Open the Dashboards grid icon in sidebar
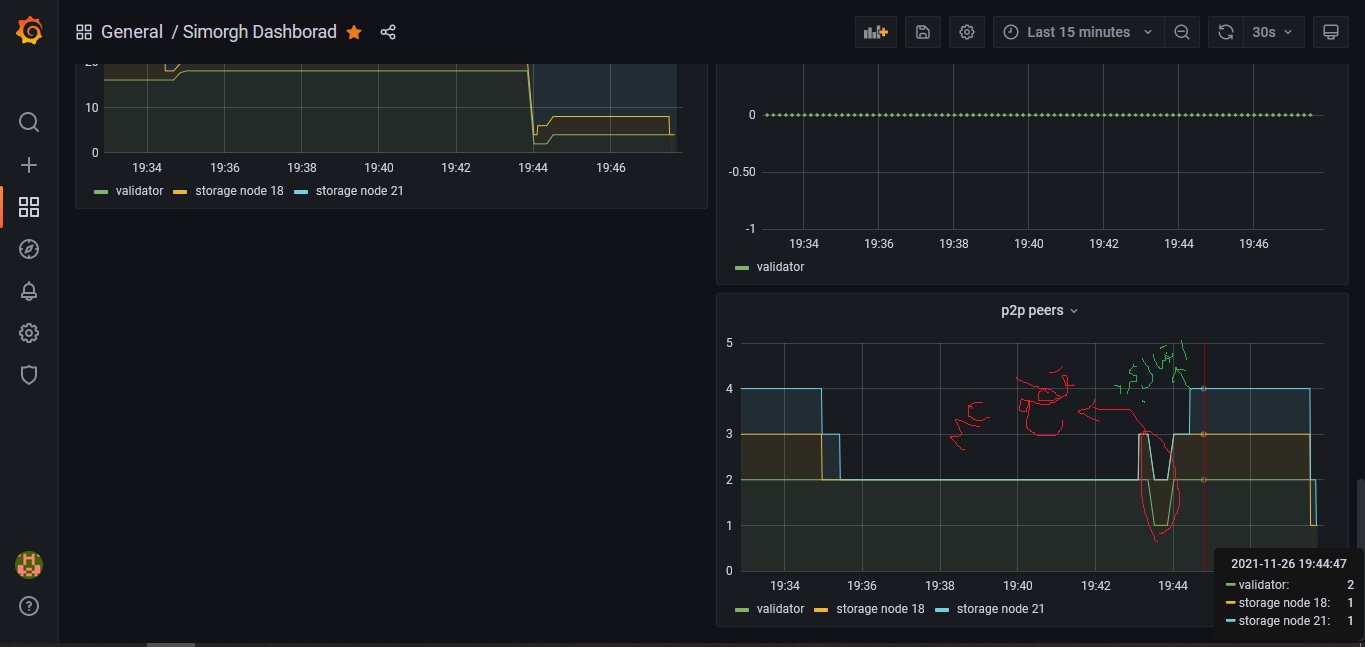 pos(29,207)
